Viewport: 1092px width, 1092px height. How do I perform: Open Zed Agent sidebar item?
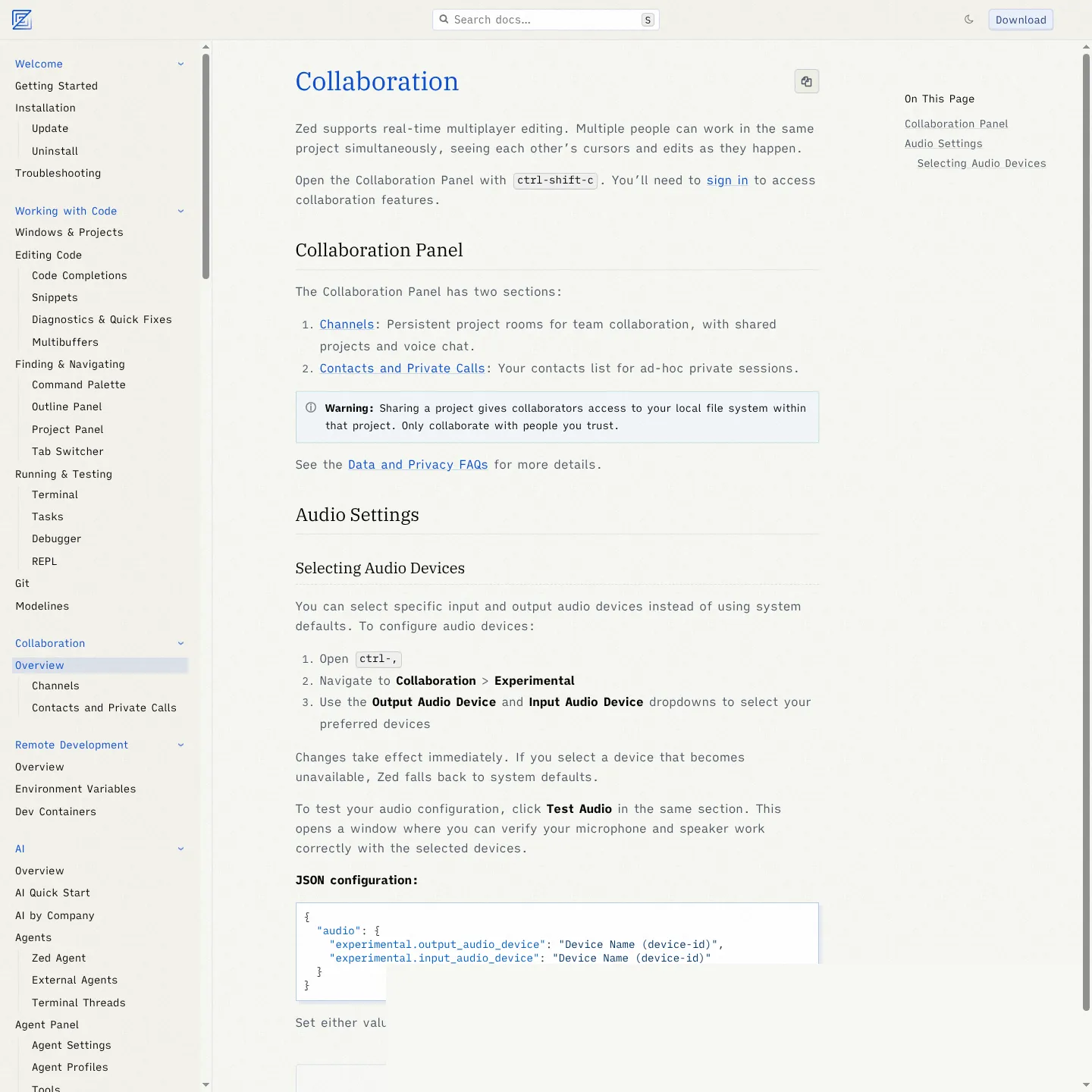(58, 958)
